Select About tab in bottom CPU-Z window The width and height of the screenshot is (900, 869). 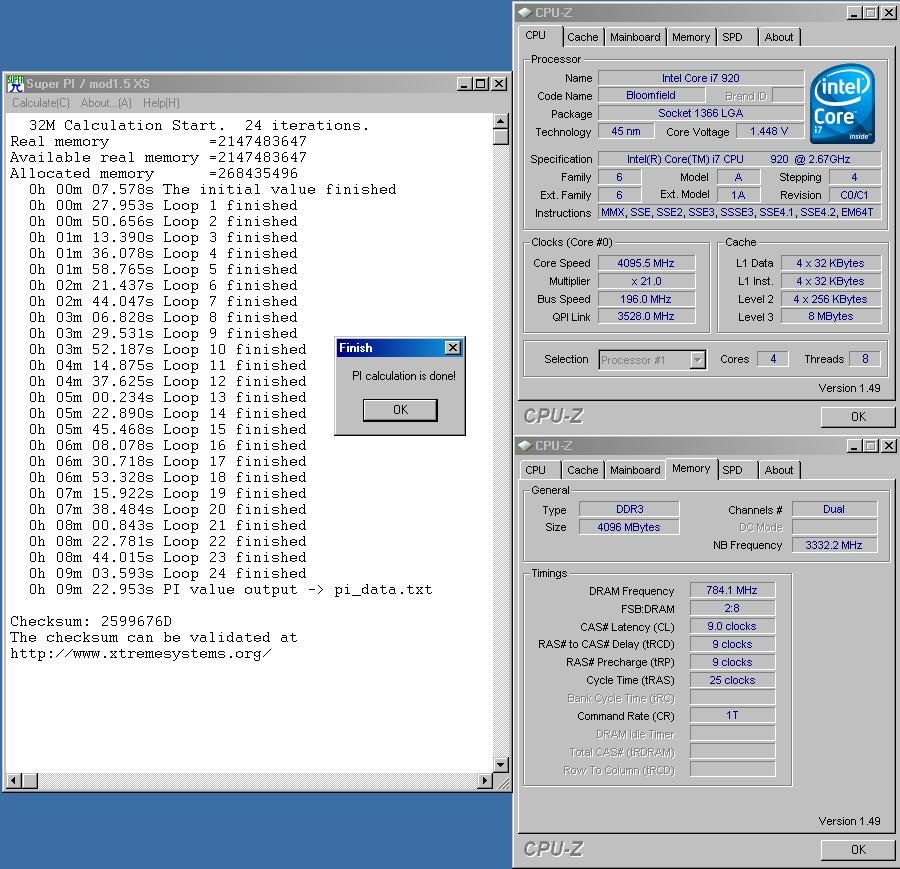pyautogui.click(x=778, y=470)
